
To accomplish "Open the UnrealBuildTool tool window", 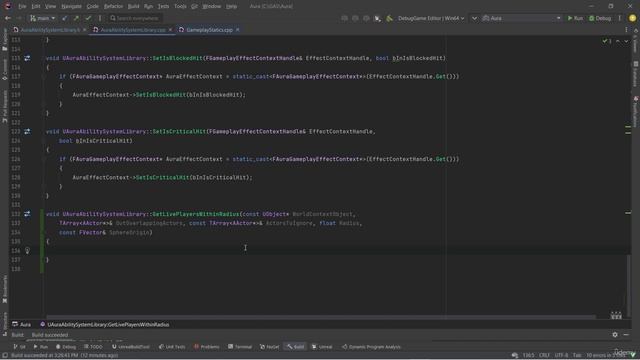I will [x=131, y=347].
